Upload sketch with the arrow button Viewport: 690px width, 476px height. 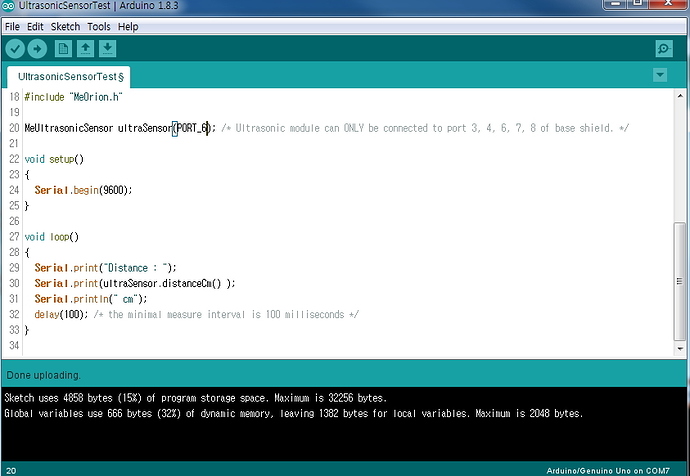(x=37, y=48)
